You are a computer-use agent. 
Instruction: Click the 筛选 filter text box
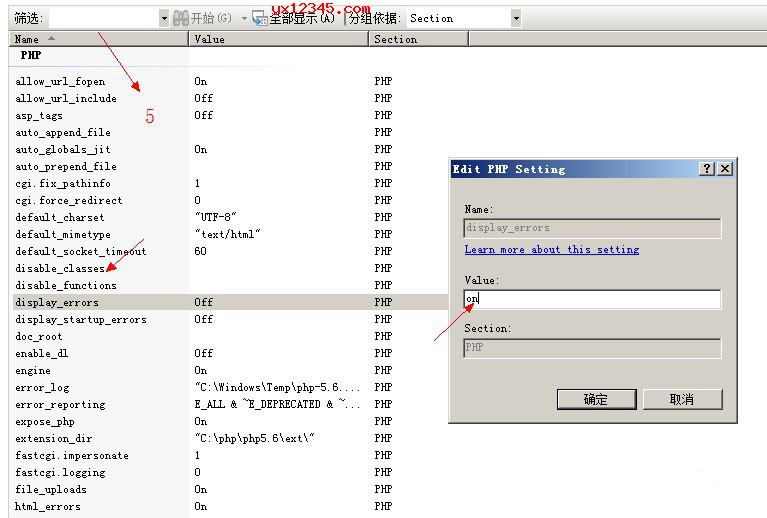[103, 18]
